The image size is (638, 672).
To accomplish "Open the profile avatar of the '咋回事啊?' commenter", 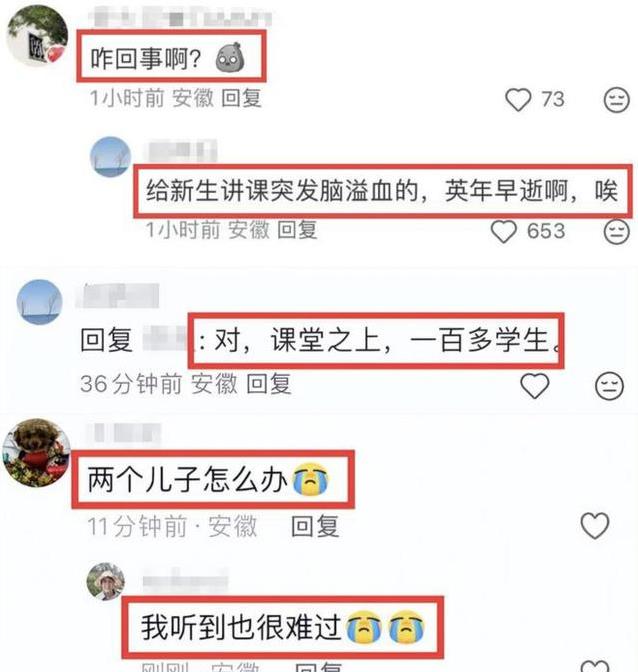I will (x=38, y=36).
